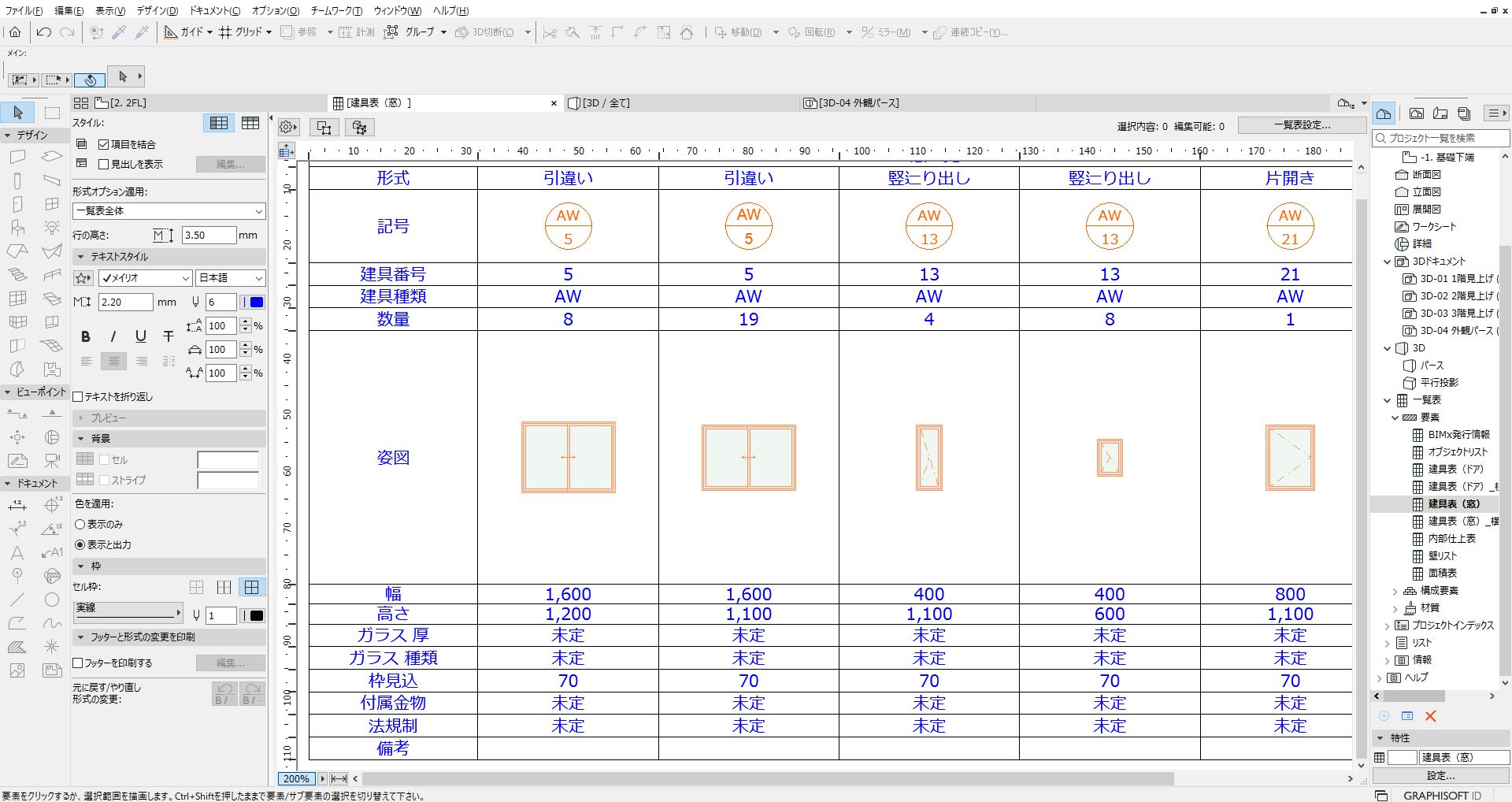Collapse 背景 section
The height and width of the screenshot is (802, 1512).
[x=80, y=438]
